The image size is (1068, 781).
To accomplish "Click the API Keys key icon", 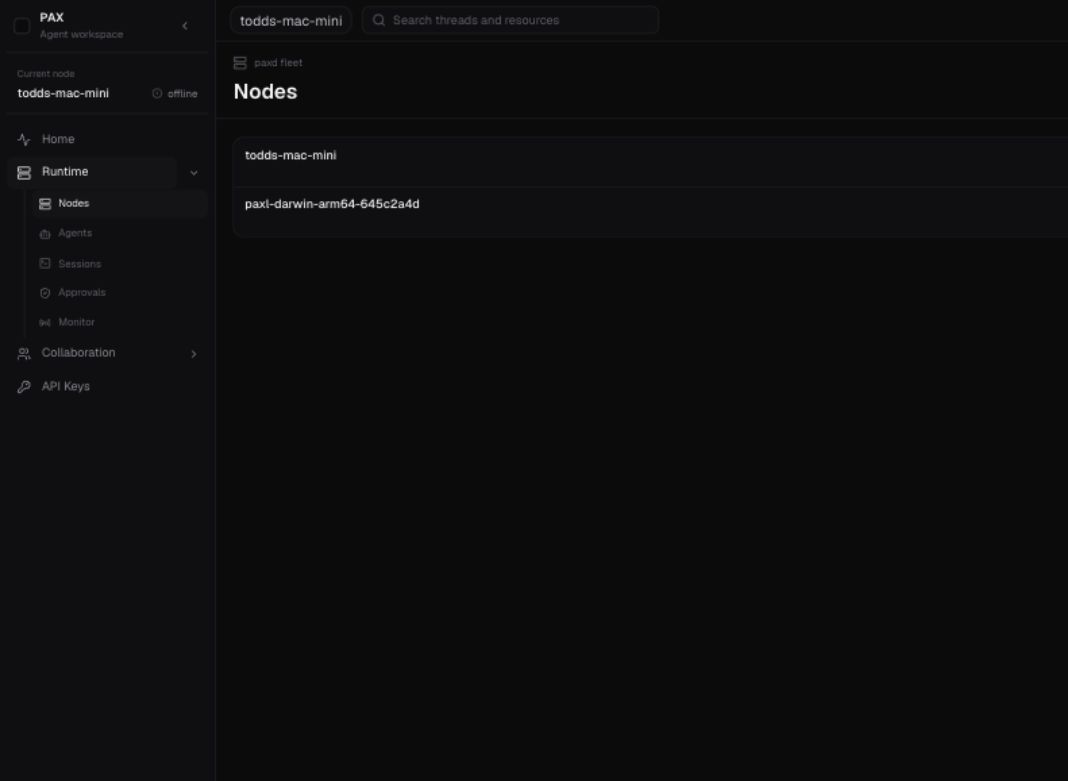I will [x=24, y=387].
